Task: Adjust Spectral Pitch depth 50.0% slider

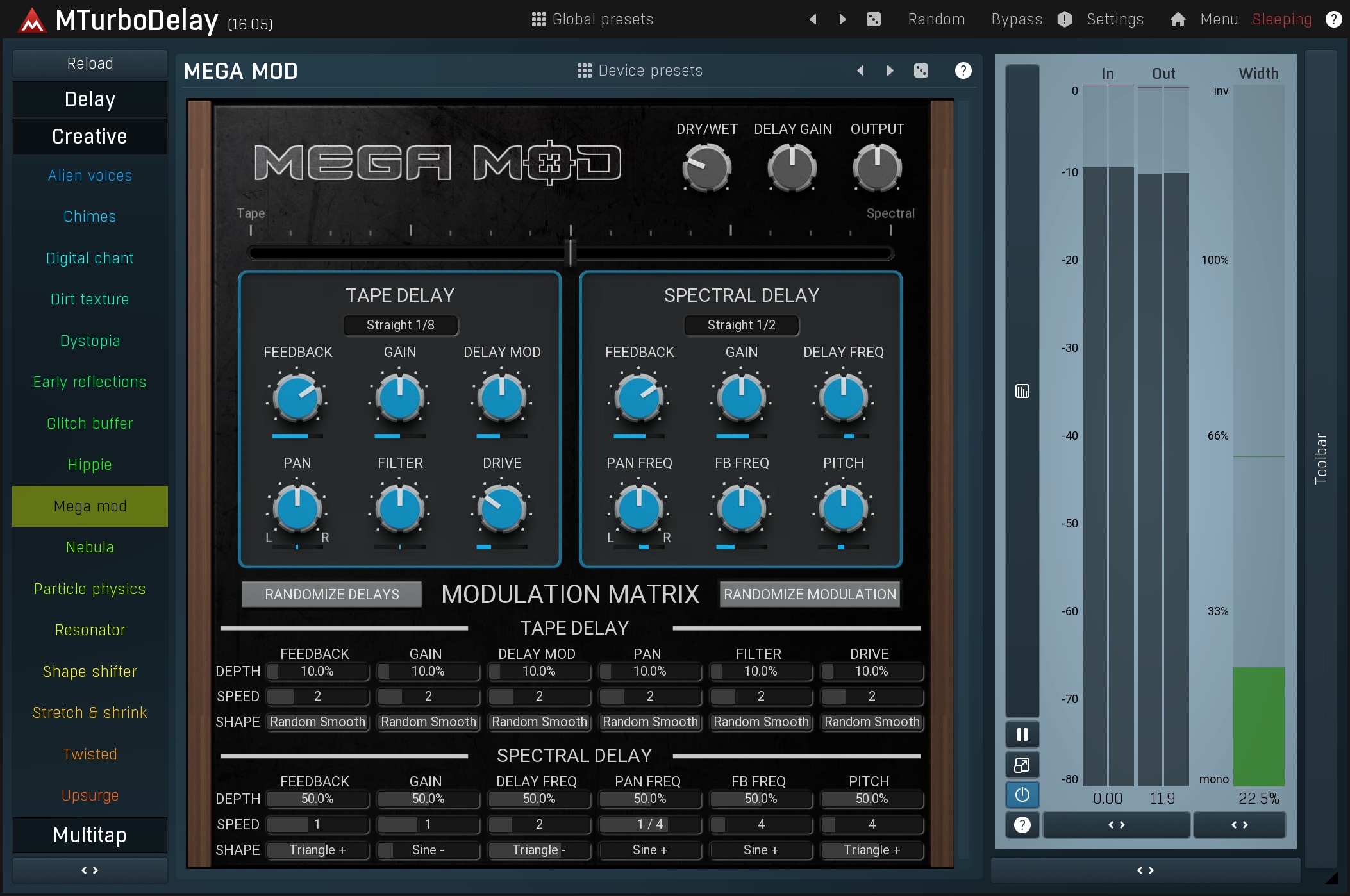Action: (x=872, y=799)
